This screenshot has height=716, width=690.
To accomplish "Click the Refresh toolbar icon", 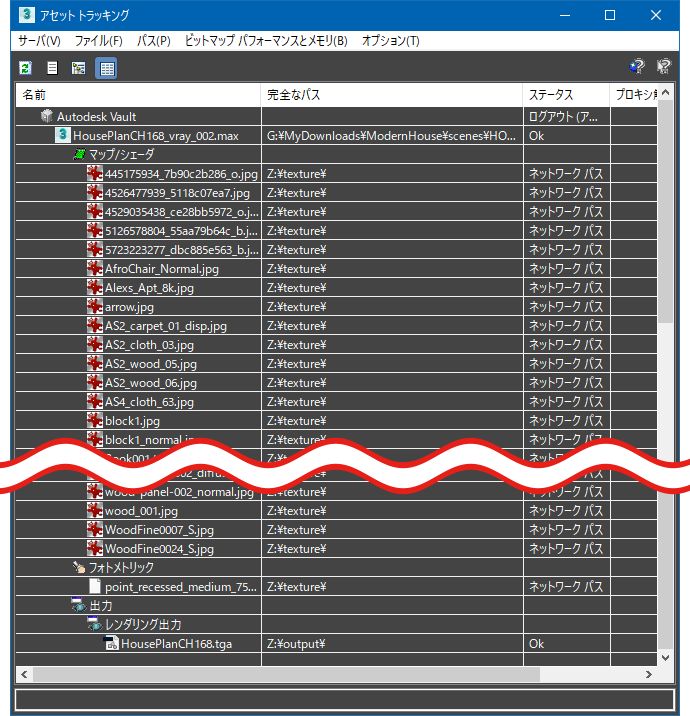I will [x=26, y=68].
